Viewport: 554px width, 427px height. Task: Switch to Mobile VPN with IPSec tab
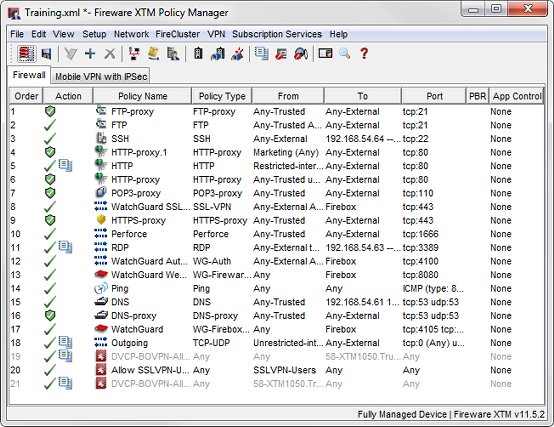[101, 76]
